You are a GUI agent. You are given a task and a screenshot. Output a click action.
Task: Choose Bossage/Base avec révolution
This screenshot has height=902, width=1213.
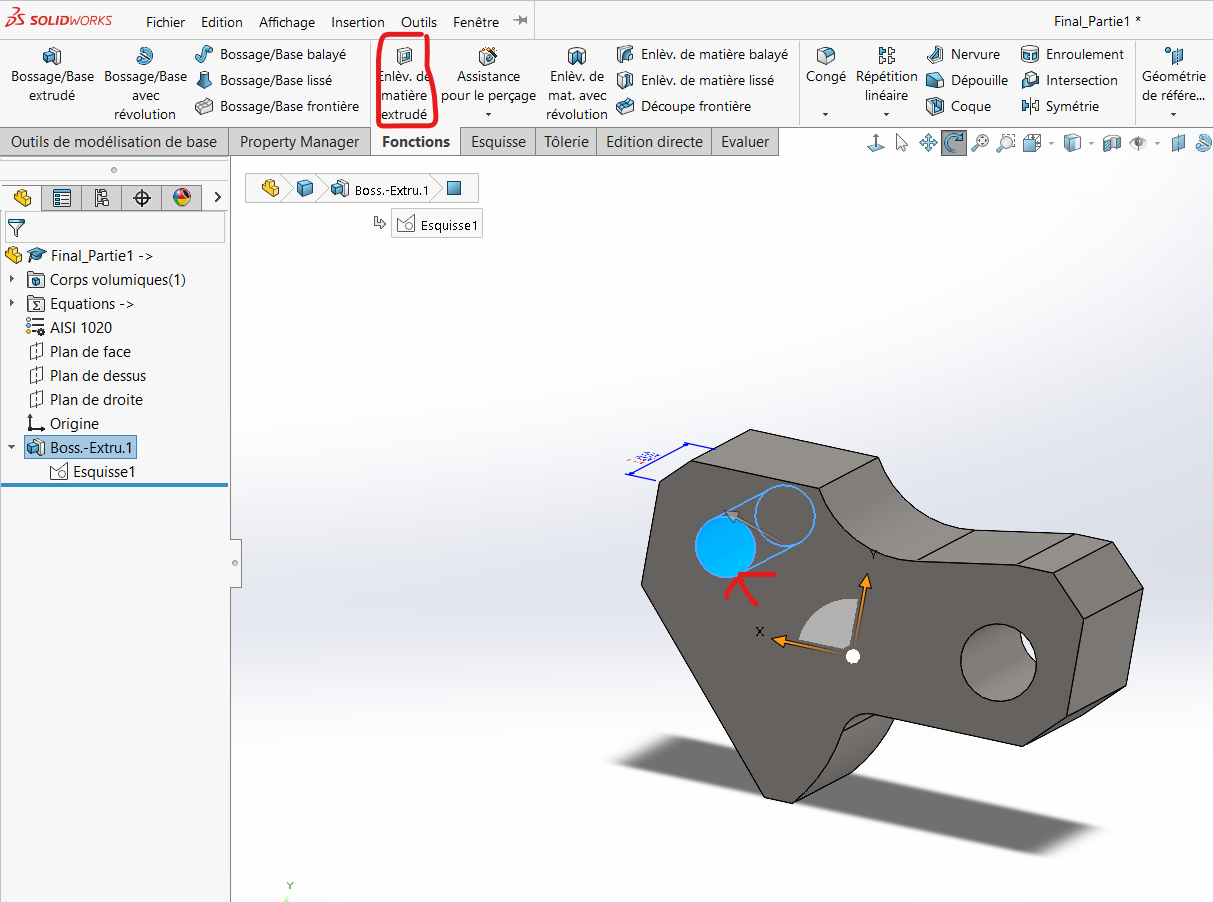[145, 84]
